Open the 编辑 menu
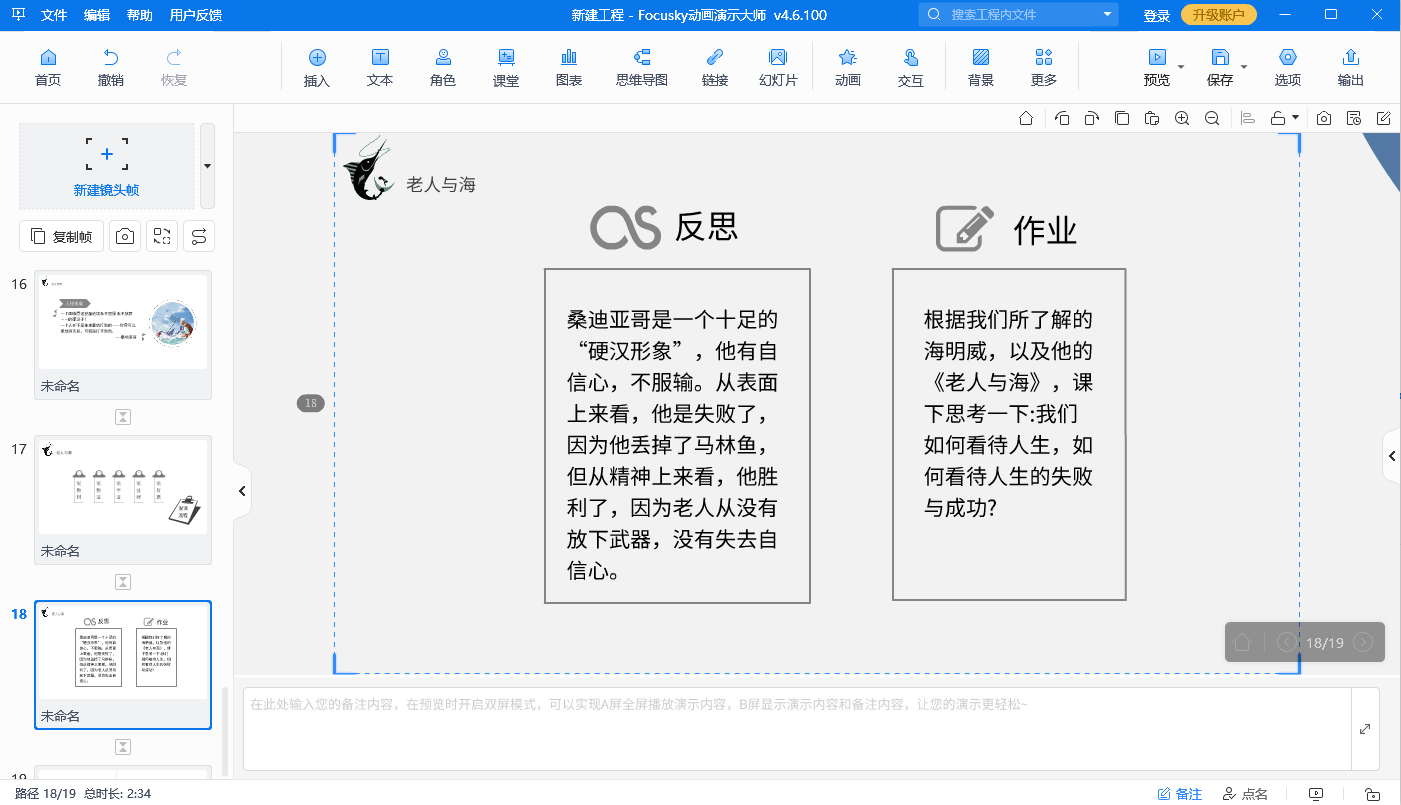The height and width of the screenshot is (805, 1401). pyautogui.click(x=97, y=15)
